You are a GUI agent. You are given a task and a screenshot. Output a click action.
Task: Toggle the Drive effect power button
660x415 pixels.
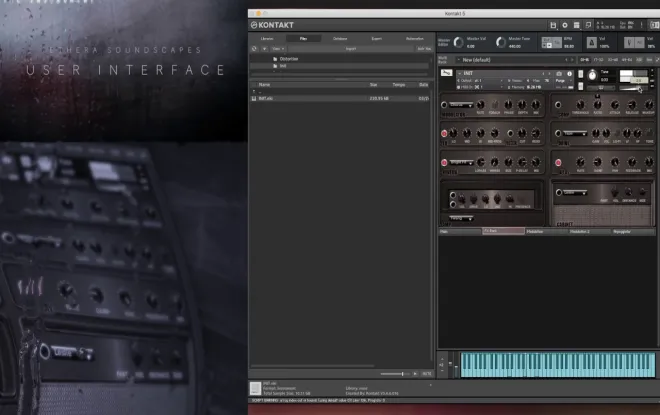[x=558, y=134]
